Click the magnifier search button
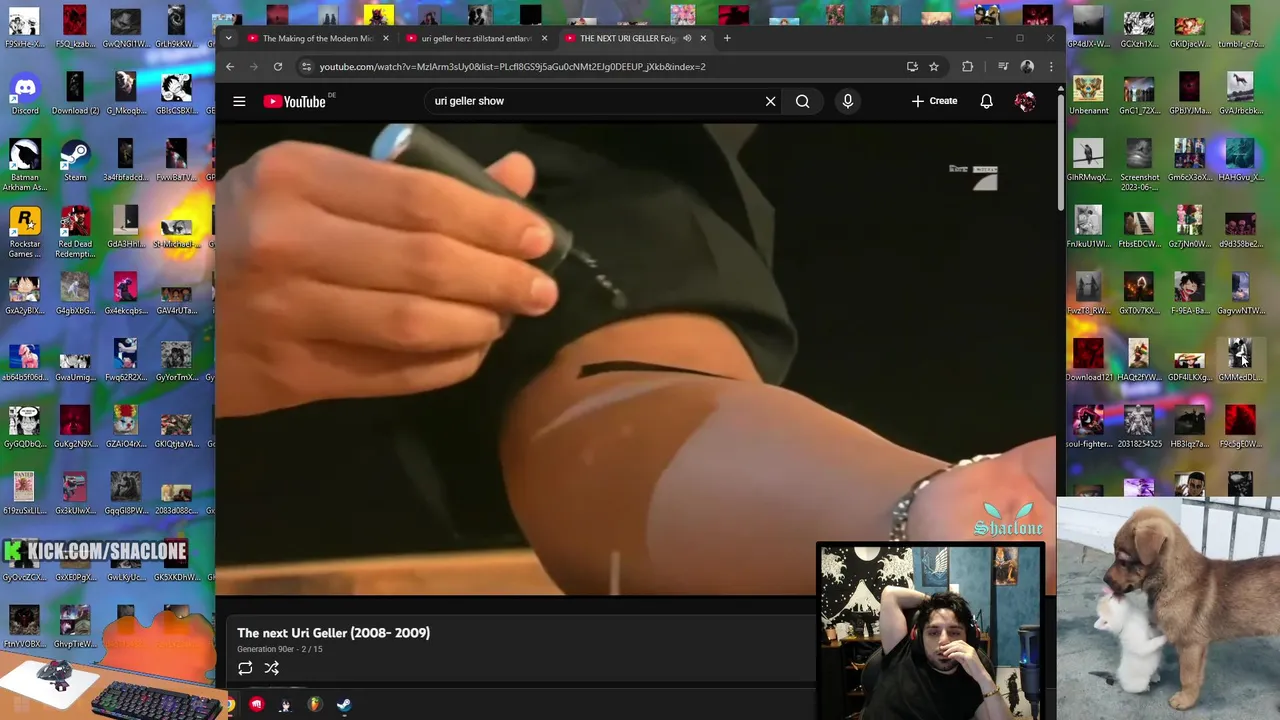Image resolution: width=1280 pixels, height=720 pixels. (802, 101)
